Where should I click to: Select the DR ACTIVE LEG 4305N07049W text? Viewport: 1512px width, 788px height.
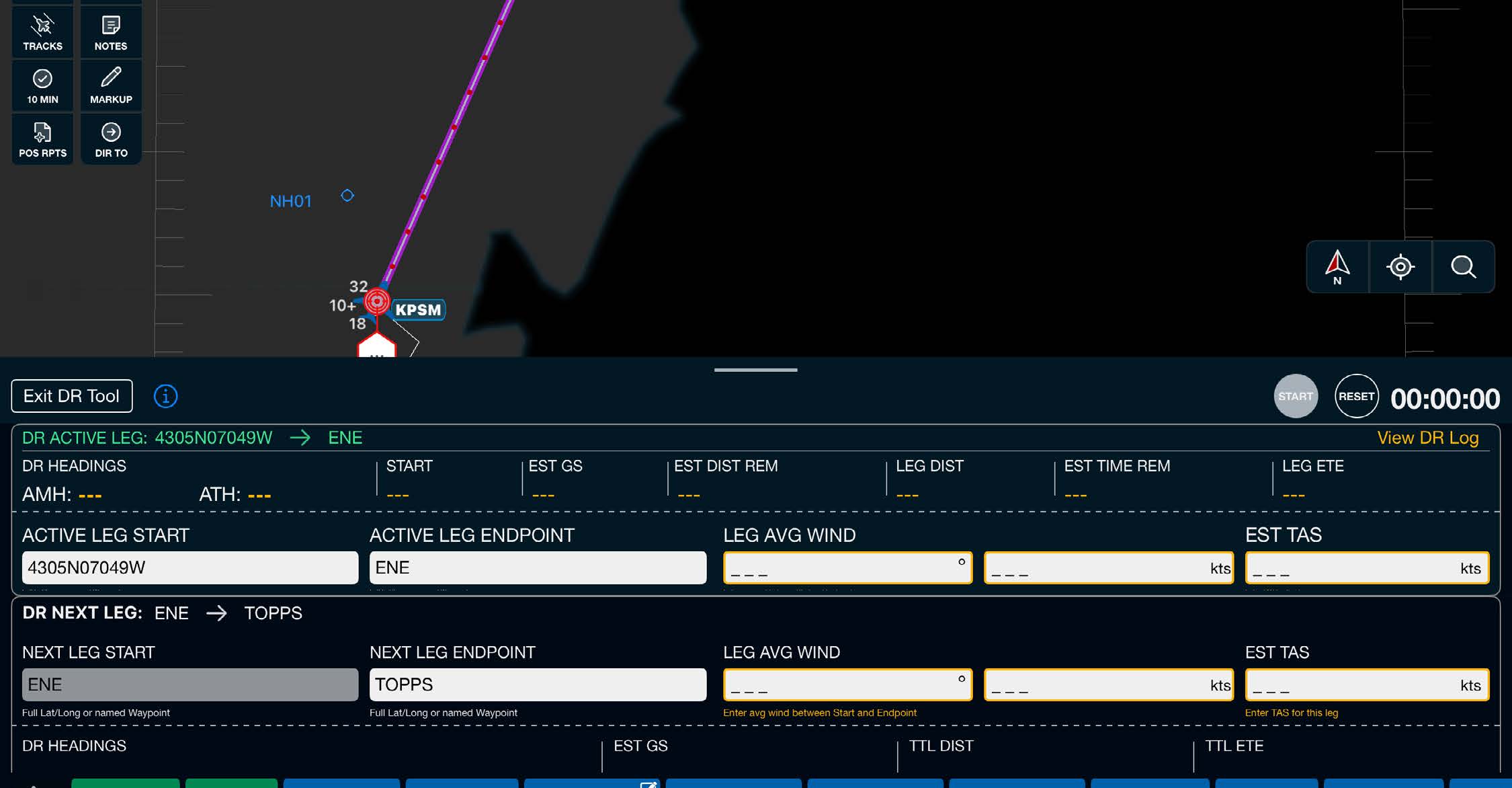pyautogui.click(x=147, y=438)
